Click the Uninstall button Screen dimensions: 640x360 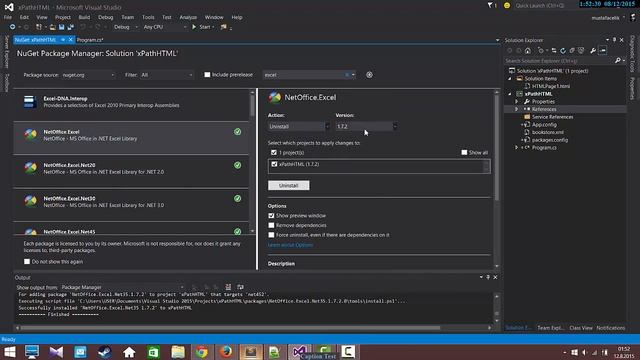289,185
